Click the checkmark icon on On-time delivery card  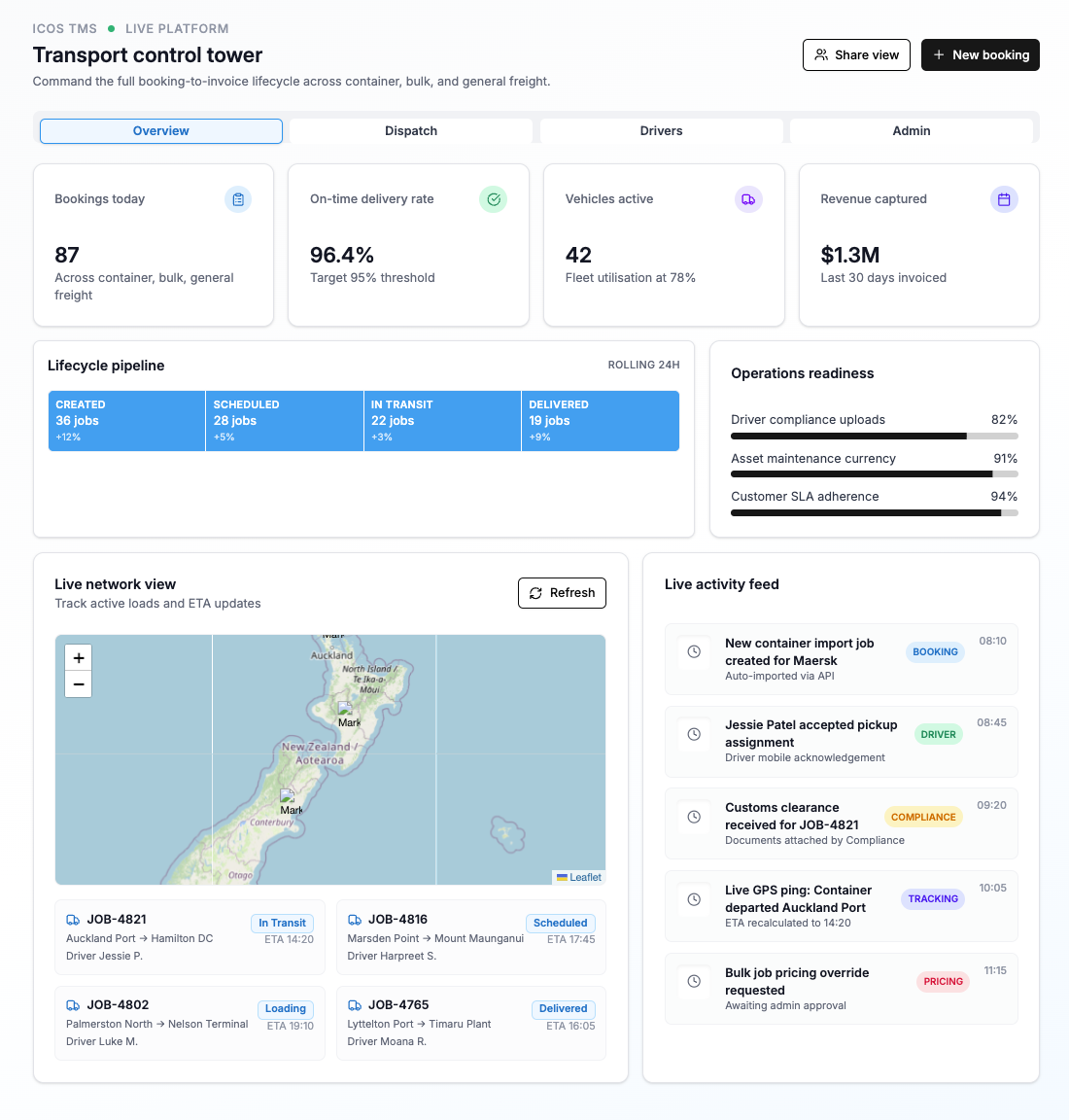pos(494,199)
